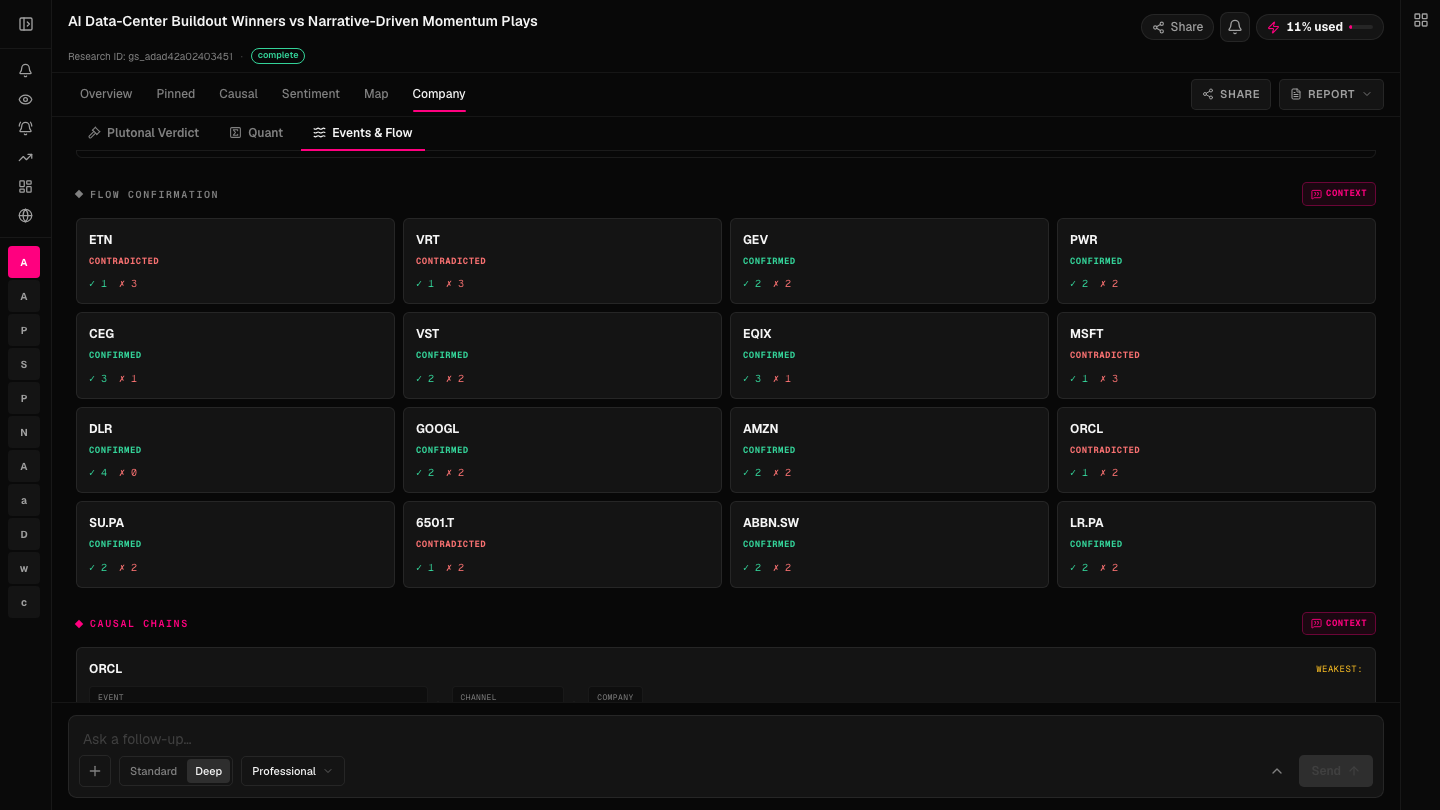This screenshot has width=1440, height=810.
Task: Click CONTEXT button for Causal Chains
Action: click(1339, 624)
